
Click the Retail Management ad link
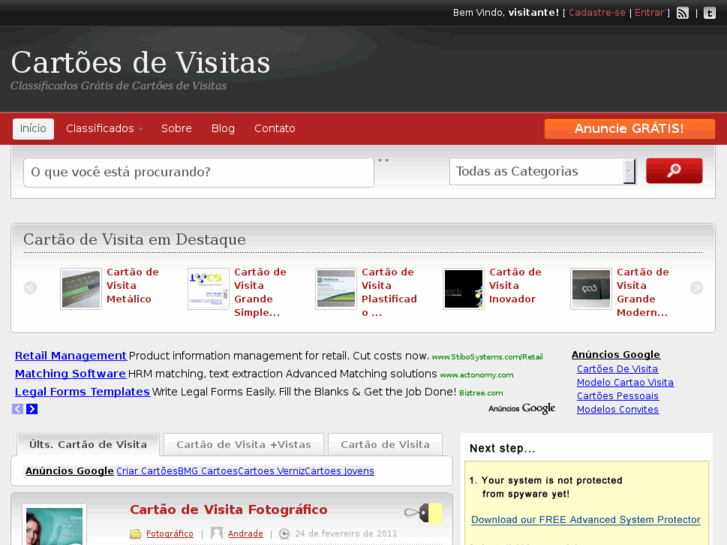pos(70,356)
